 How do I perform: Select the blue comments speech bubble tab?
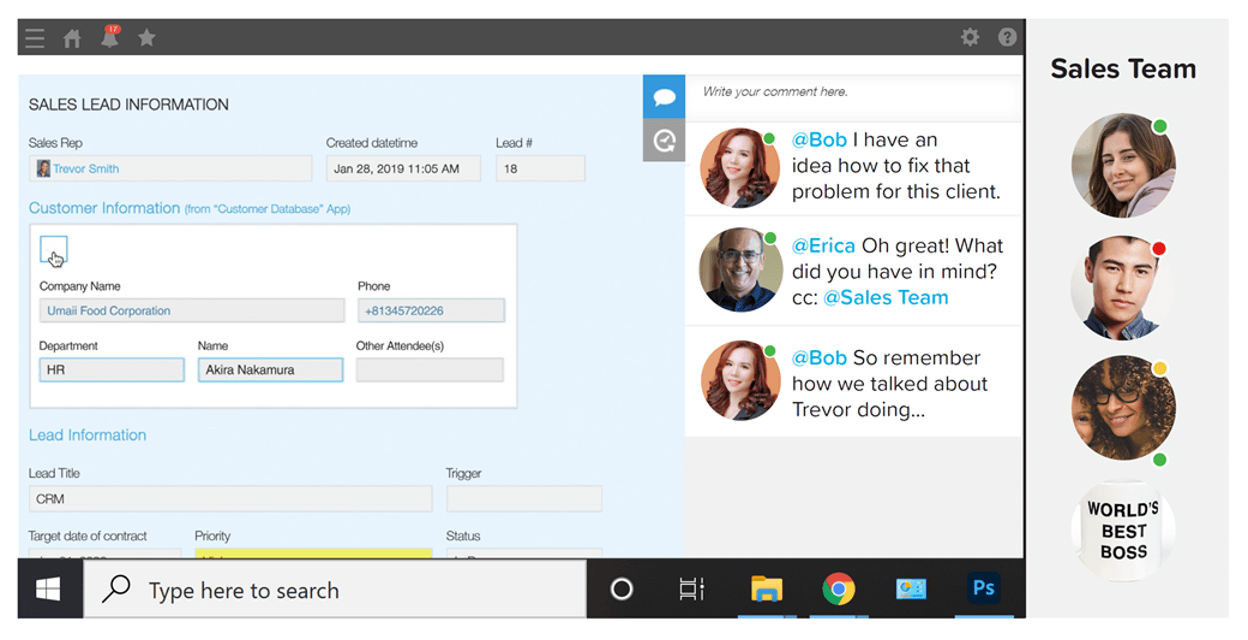click(x=664, y=97)
